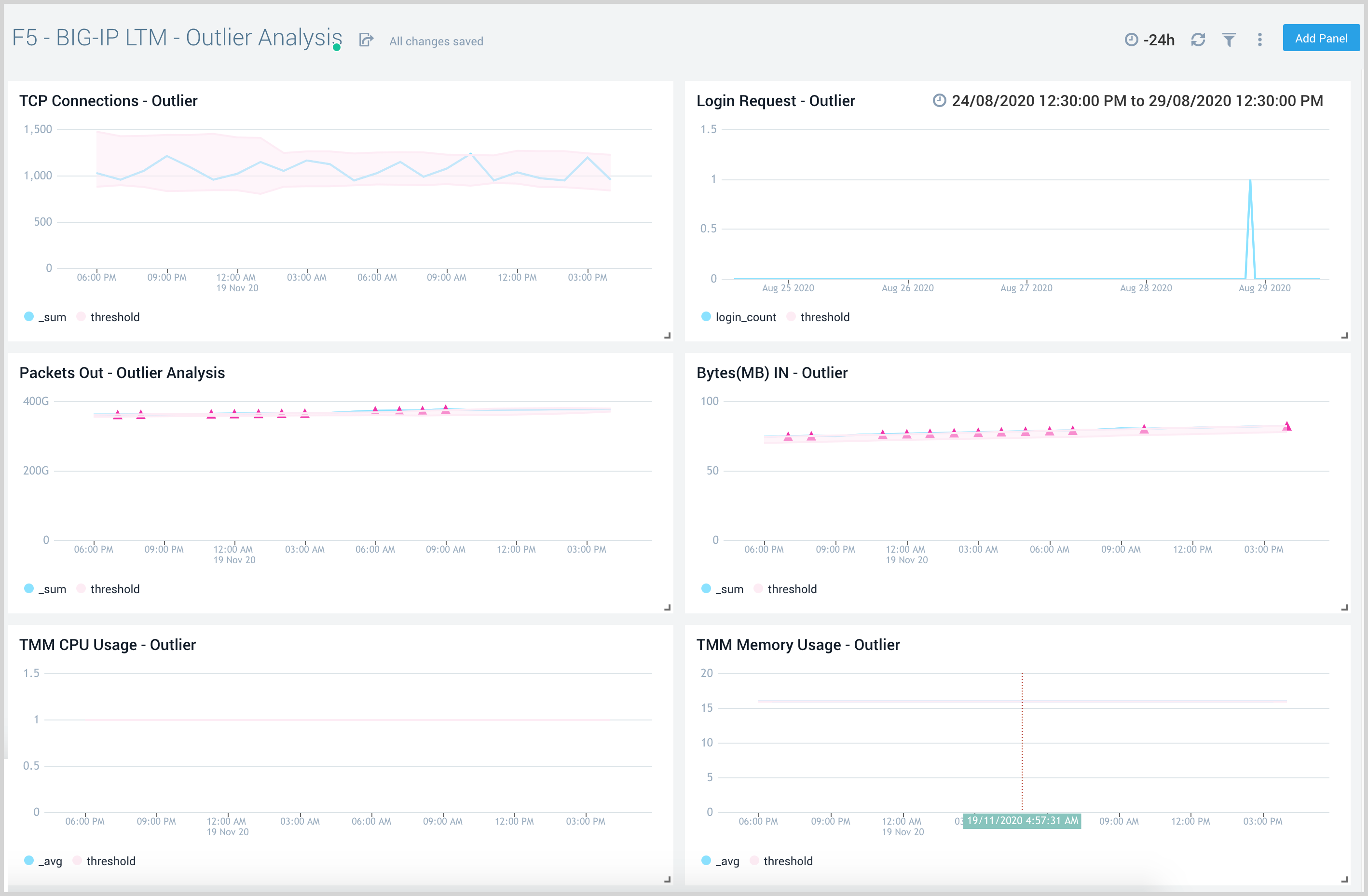Click the green saved-status dot near title
This screenshot has width=1368, height=896.
pyautogui.click(x=337, y=47)
